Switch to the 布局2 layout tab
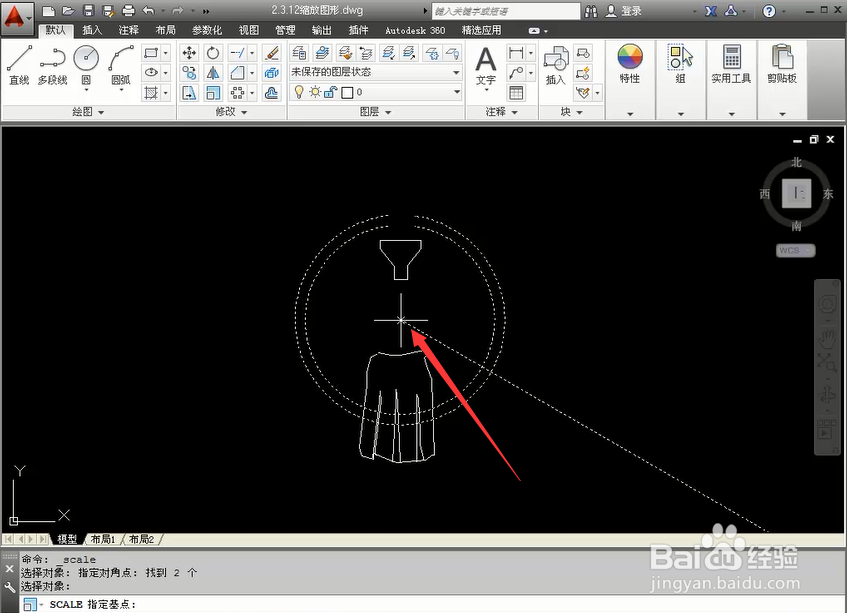This screenshot has height=613, width=847. tap(142, 539)
